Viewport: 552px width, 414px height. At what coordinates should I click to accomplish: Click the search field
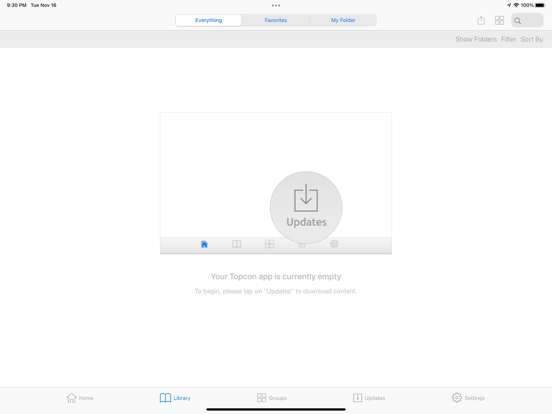click(x=527, y=20)
